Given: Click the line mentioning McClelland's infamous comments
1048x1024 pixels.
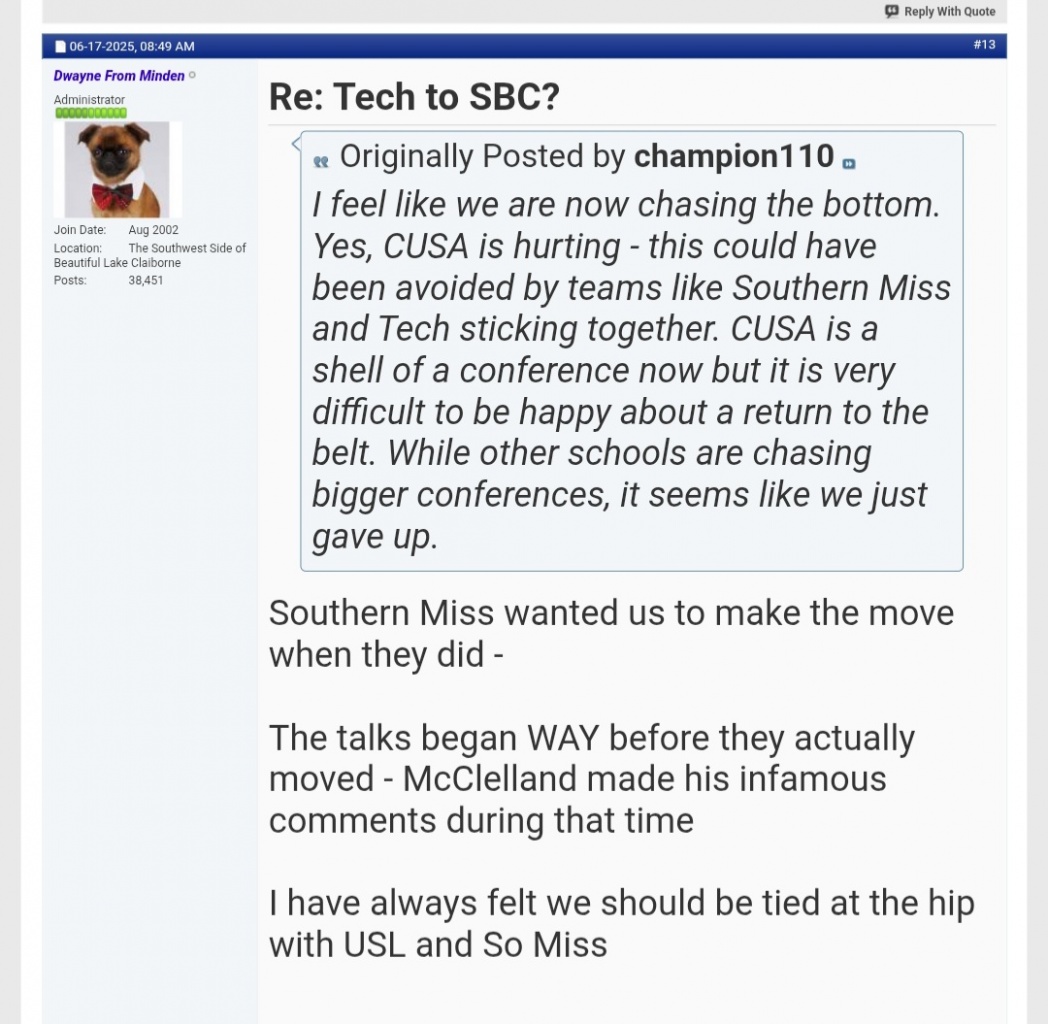Looking at the screenshot, I should [x=577, y=779].
